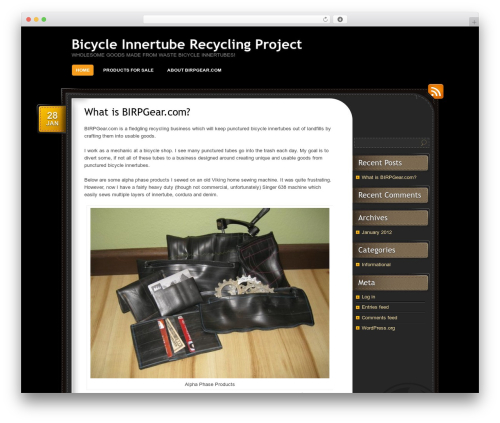The image size is (500, 423).
Task: Open the Entries feed link
Action: click(375, 307)
